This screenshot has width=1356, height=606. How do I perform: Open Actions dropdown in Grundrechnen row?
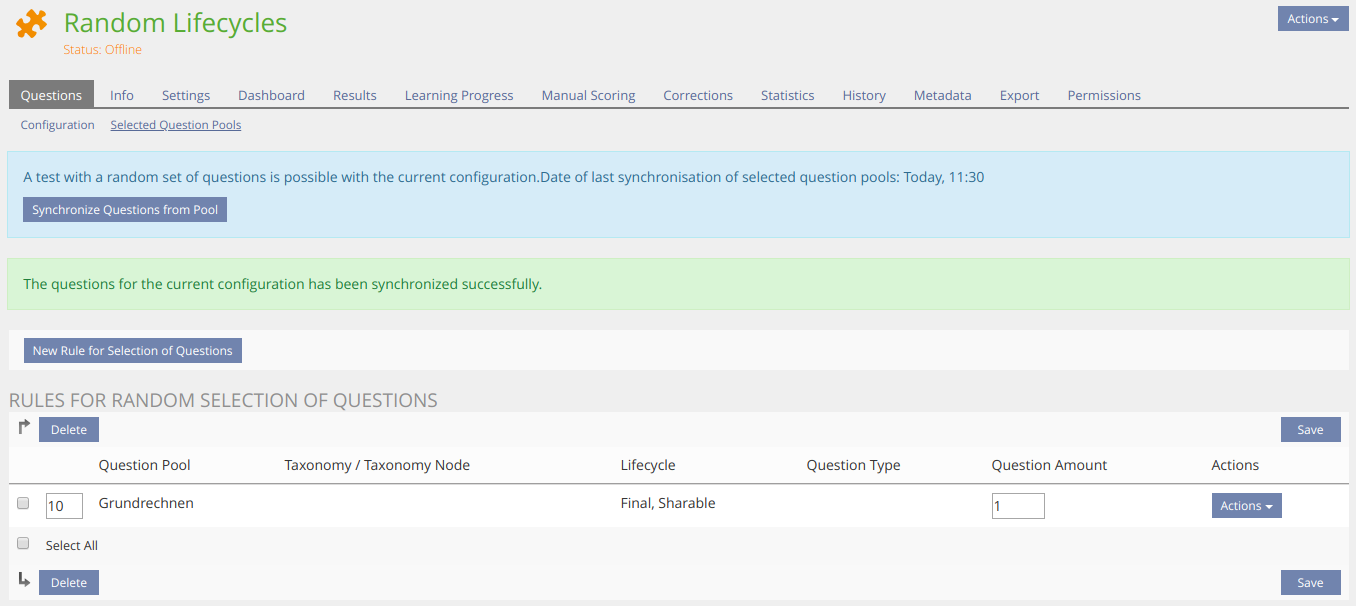[x=1246, y=506]
